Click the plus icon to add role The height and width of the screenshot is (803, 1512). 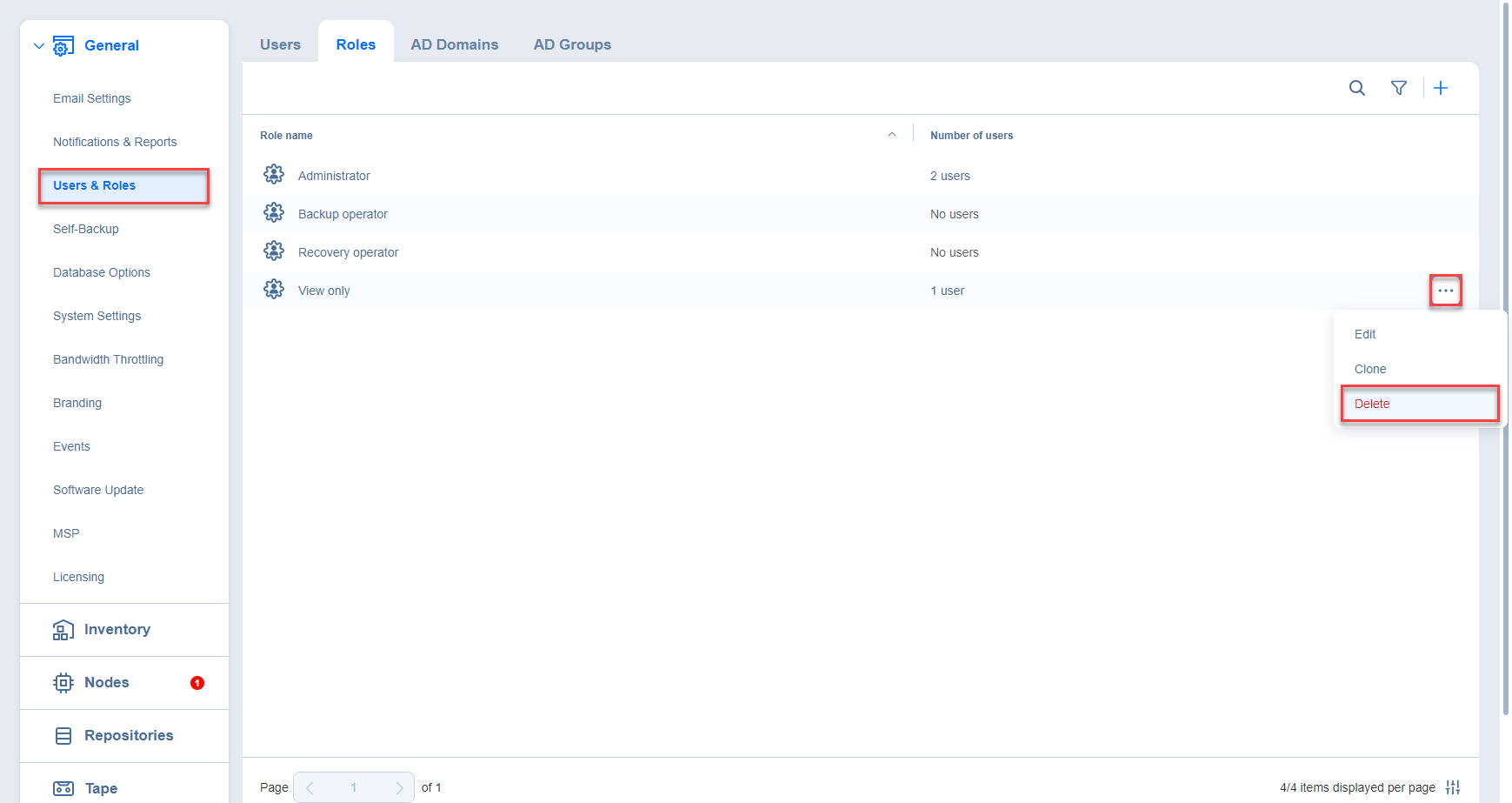[1441, 88]
